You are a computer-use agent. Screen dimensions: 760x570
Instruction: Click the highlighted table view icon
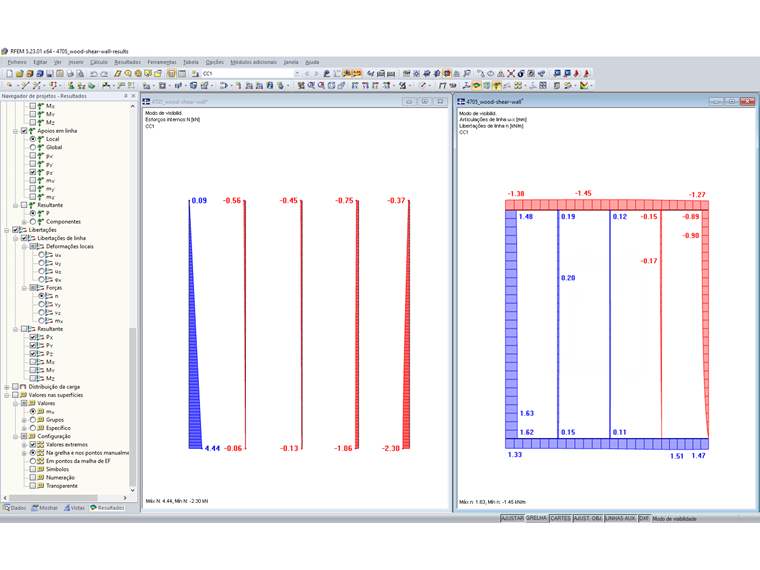click(172, 73)
